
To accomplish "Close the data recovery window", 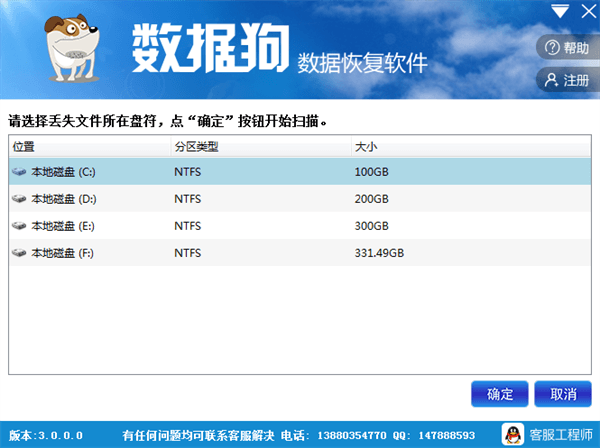I will click(x=589, y=11).
